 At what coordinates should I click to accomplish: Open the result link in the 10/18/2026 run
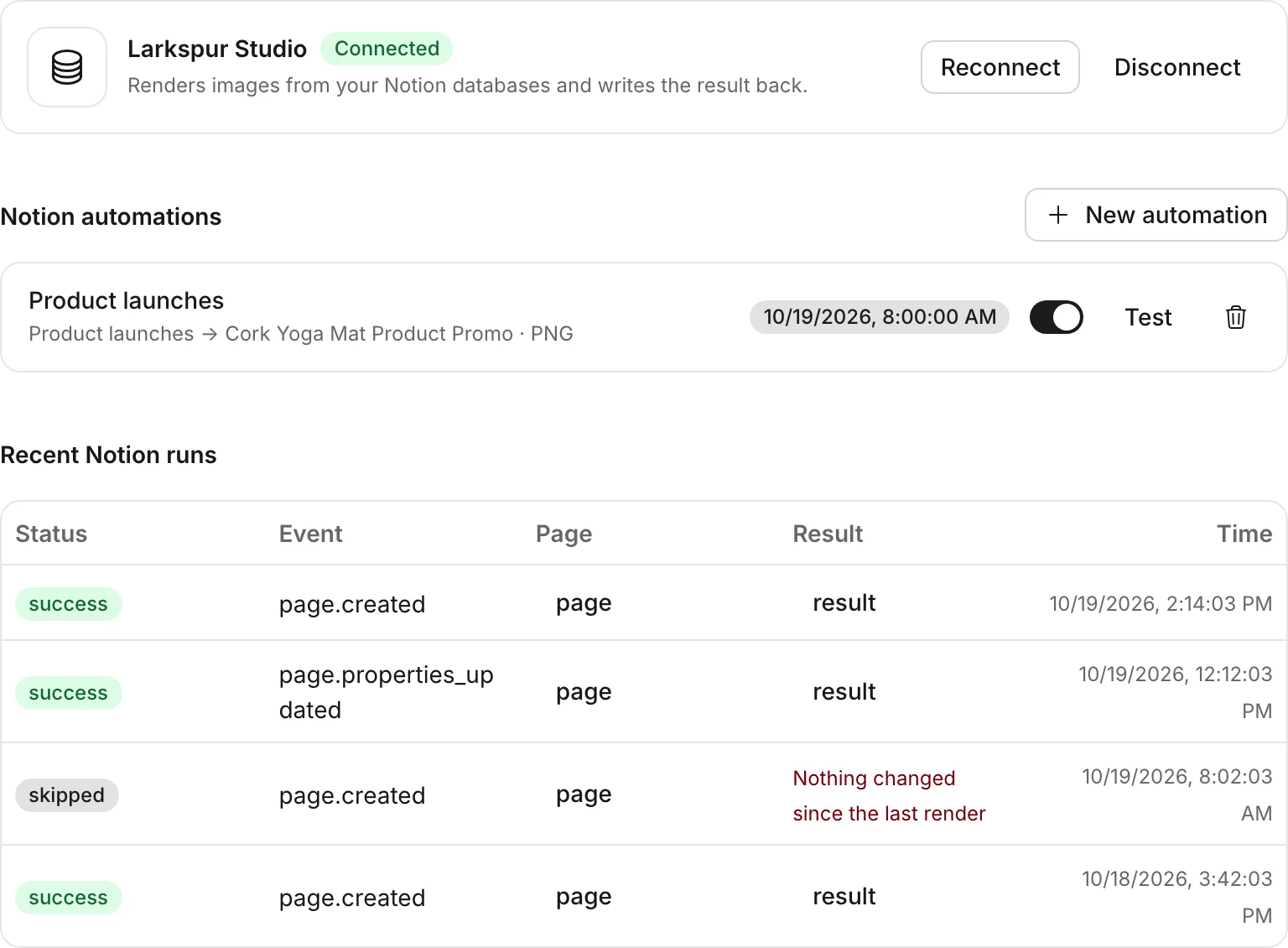point(844,897)
